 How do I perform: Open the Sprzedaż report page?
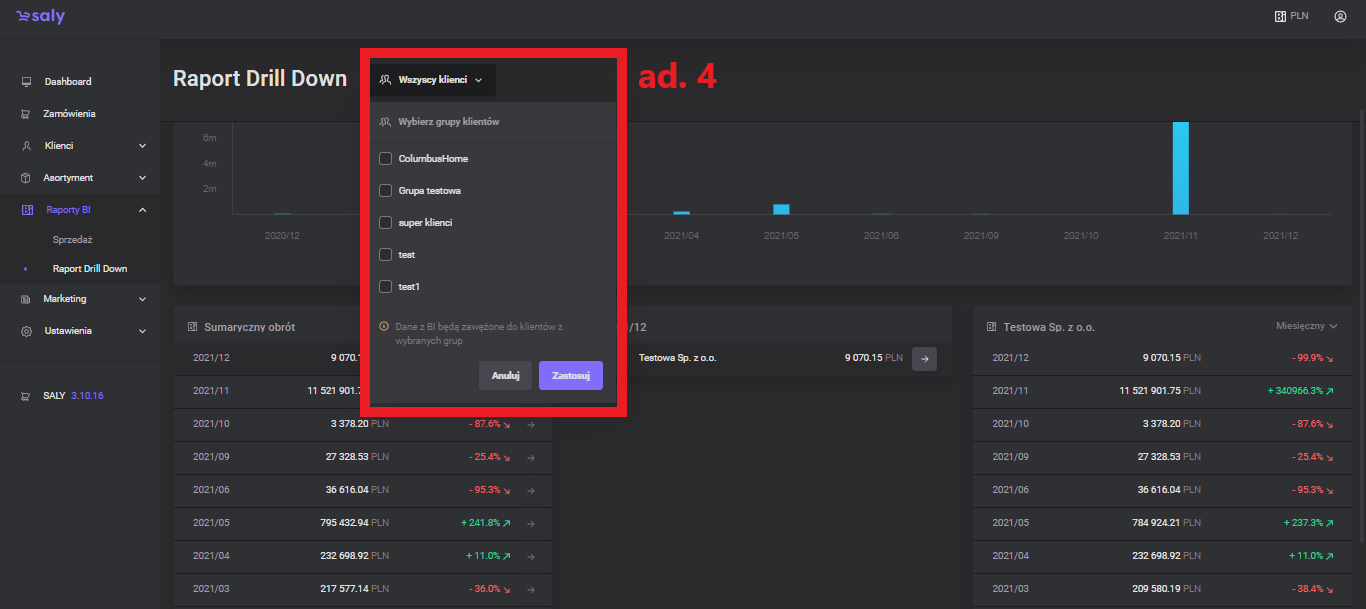tap(73, 240)
